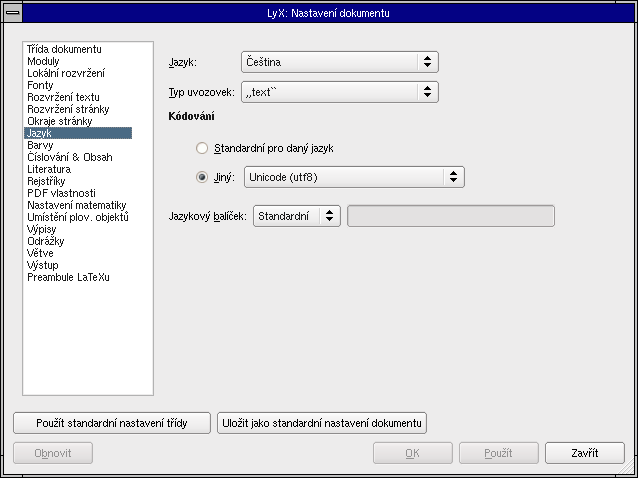Click the 'Typ uvozovek:' label
Screen dimensions: 638x478
pyautogui.click(x=201, y=93)
